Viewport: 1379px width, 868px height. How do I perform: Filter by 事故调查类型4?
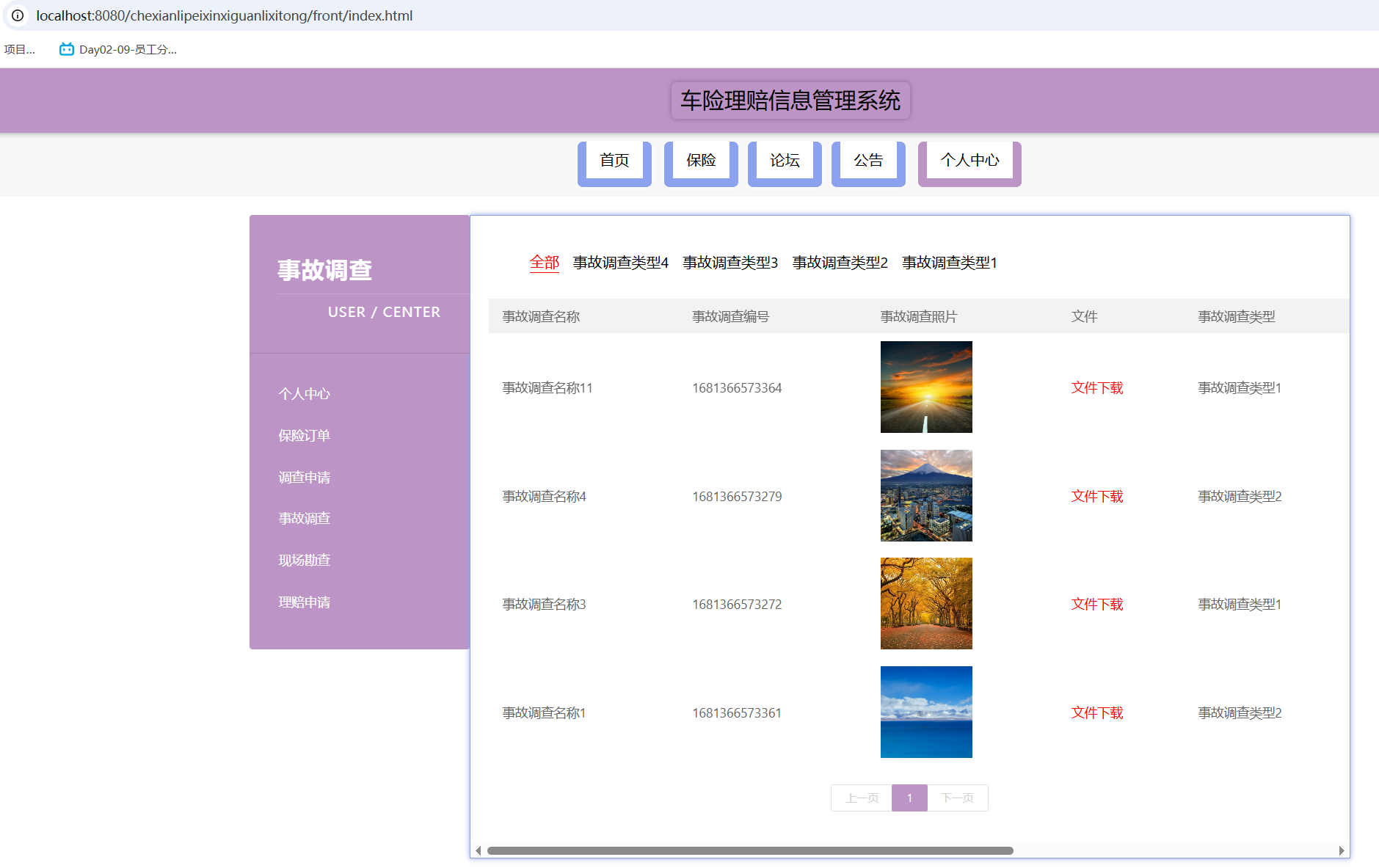click(x=621, y=263)
